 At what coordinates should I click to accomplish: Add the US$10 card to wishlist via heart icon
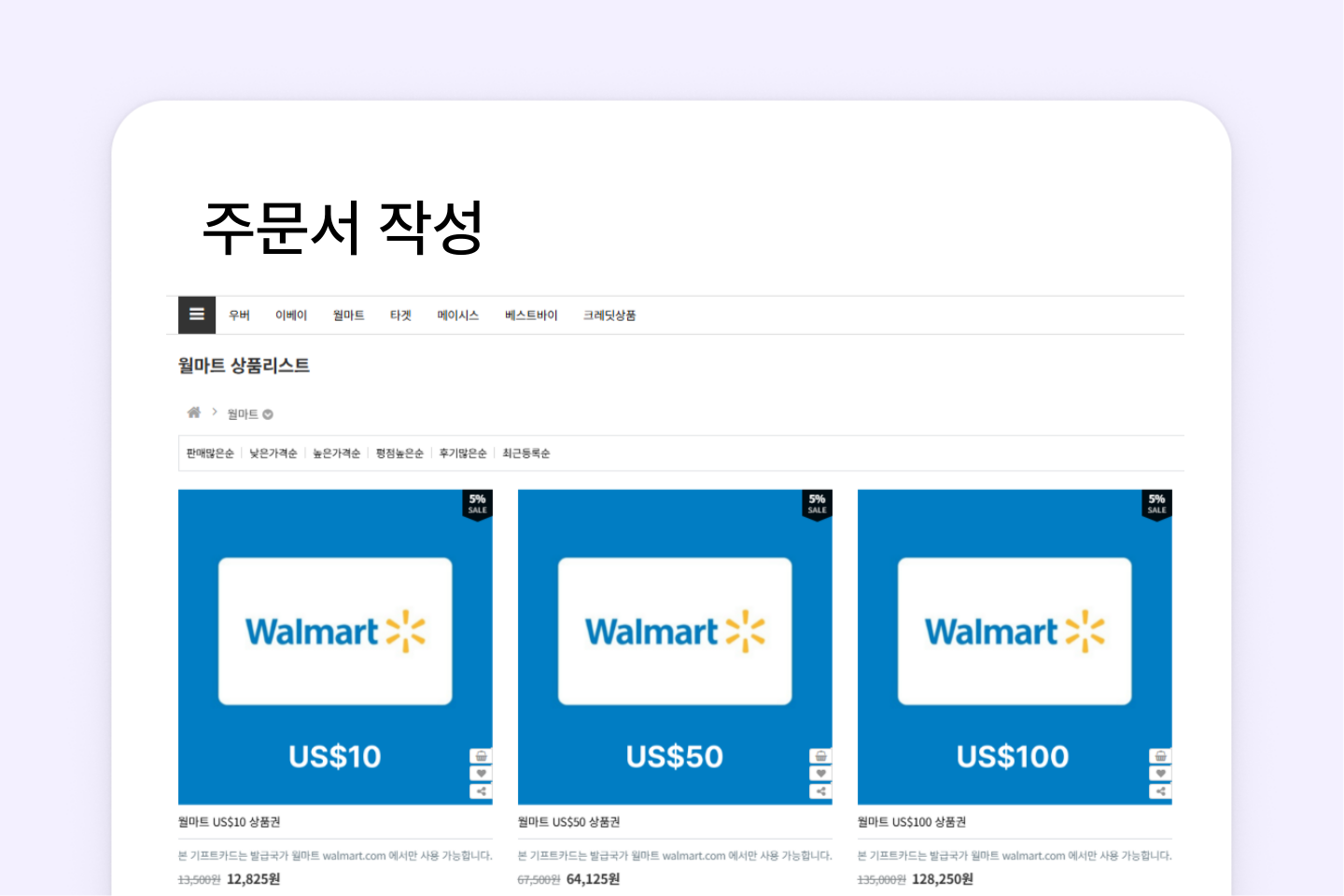click(x=481, y=774)
